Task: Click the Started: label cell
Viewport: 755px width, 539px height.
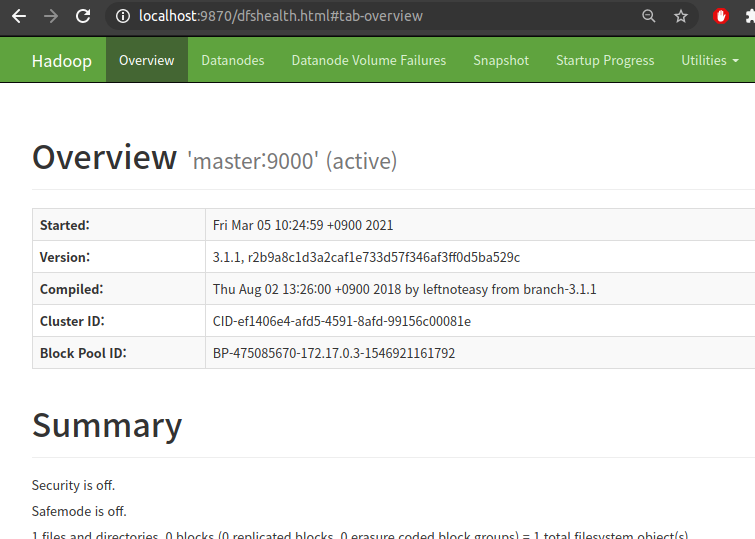Action: [119, 225]
